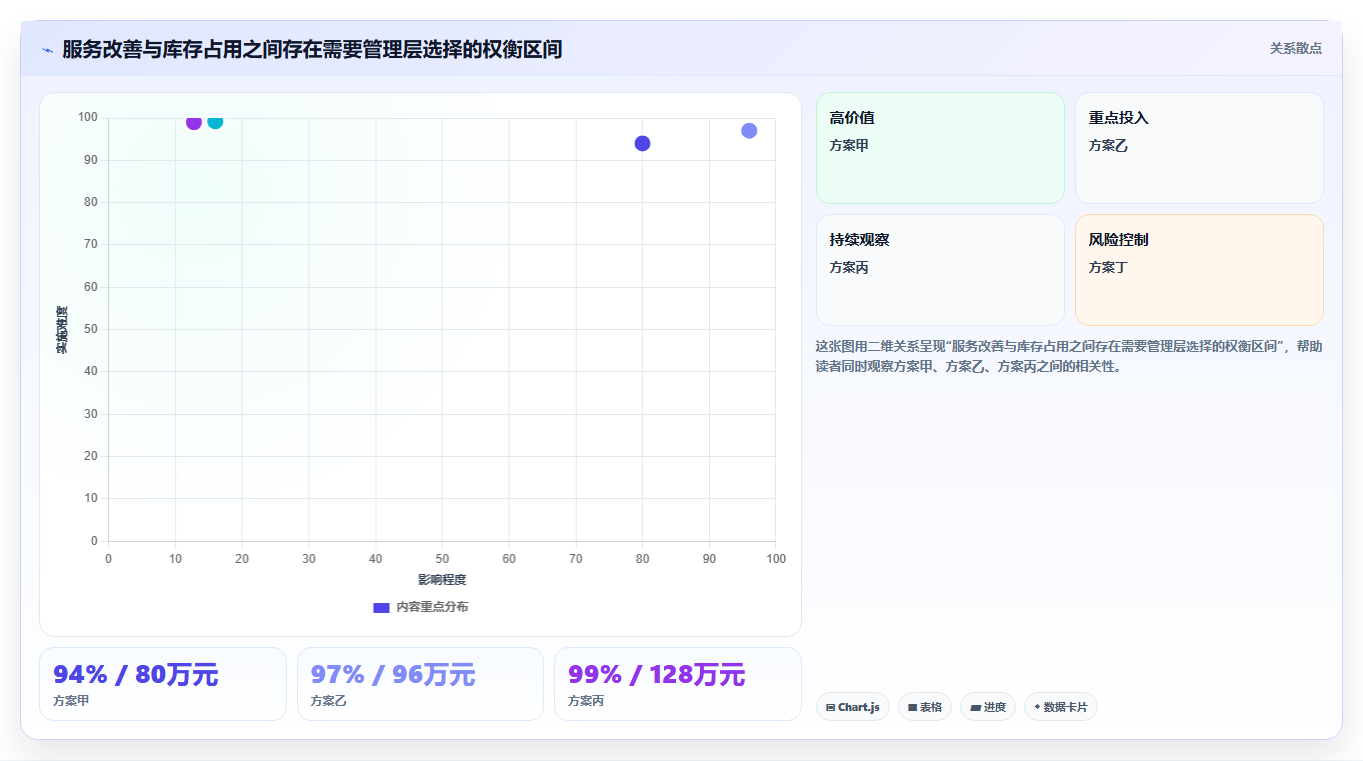Select the purple scatter point near x=13
The height and width of the screenshot is (761, 1363).
tap(194, 122)
